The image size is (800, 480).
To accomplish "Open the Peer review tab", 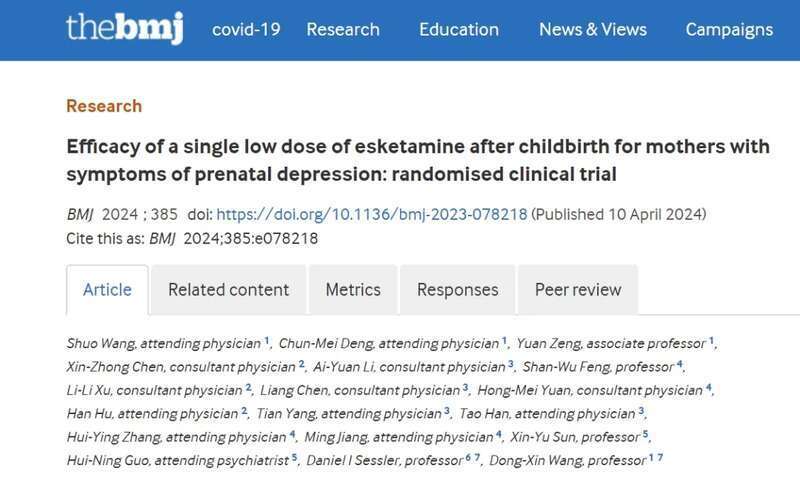I will [x=578, y=290].
